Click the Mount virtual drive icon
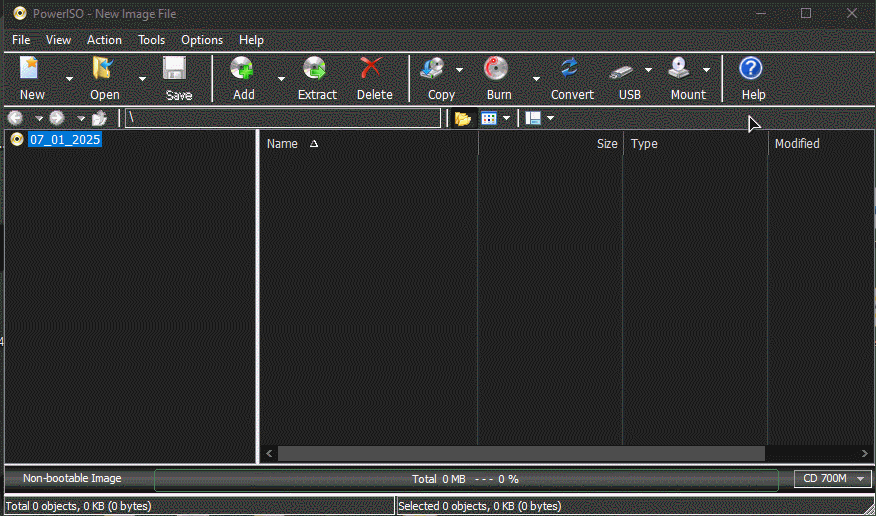 pos(680,69)
